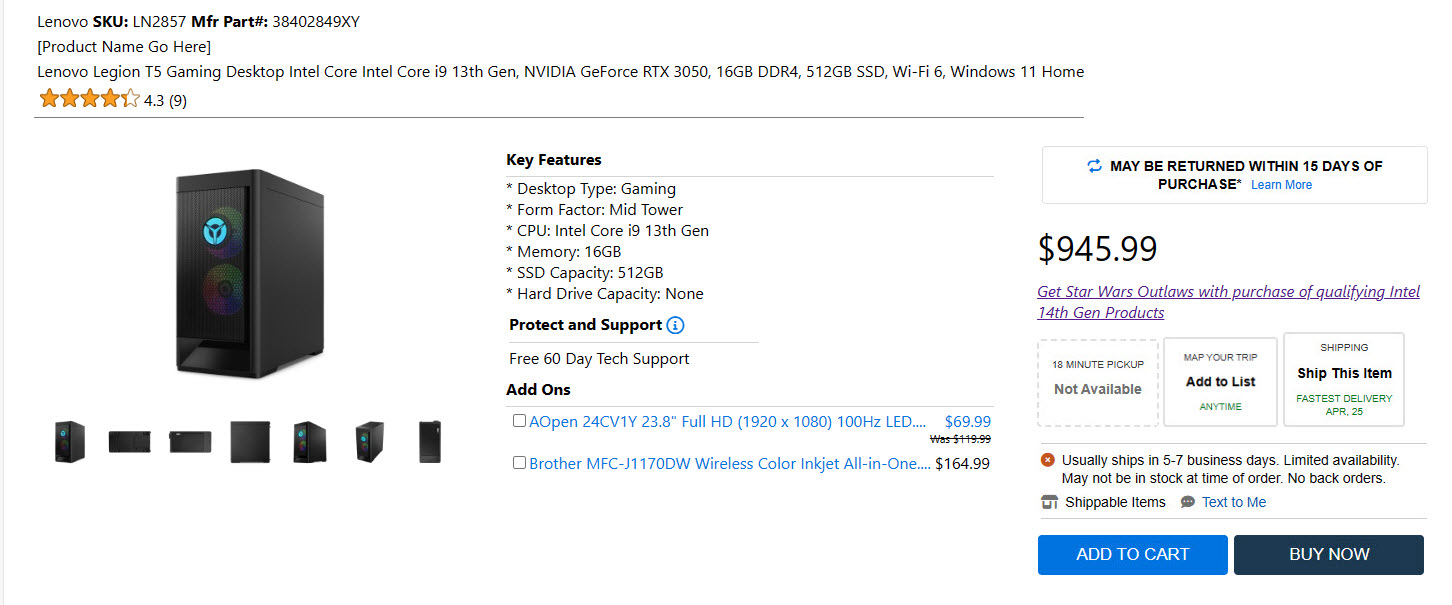
Task: Select the first product thumbnail image
Action: [x=70, y=442]
